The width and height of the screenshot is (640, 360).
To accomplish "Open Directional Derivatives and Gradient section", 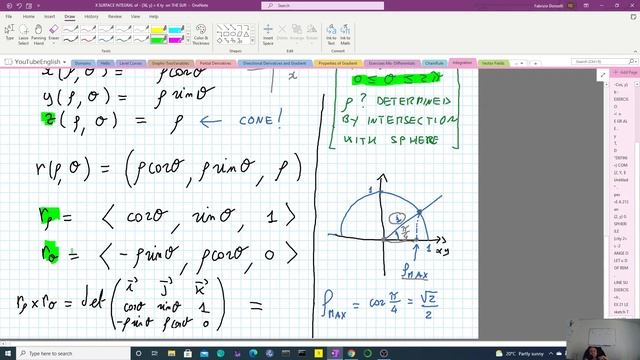I will pos(274,63).
